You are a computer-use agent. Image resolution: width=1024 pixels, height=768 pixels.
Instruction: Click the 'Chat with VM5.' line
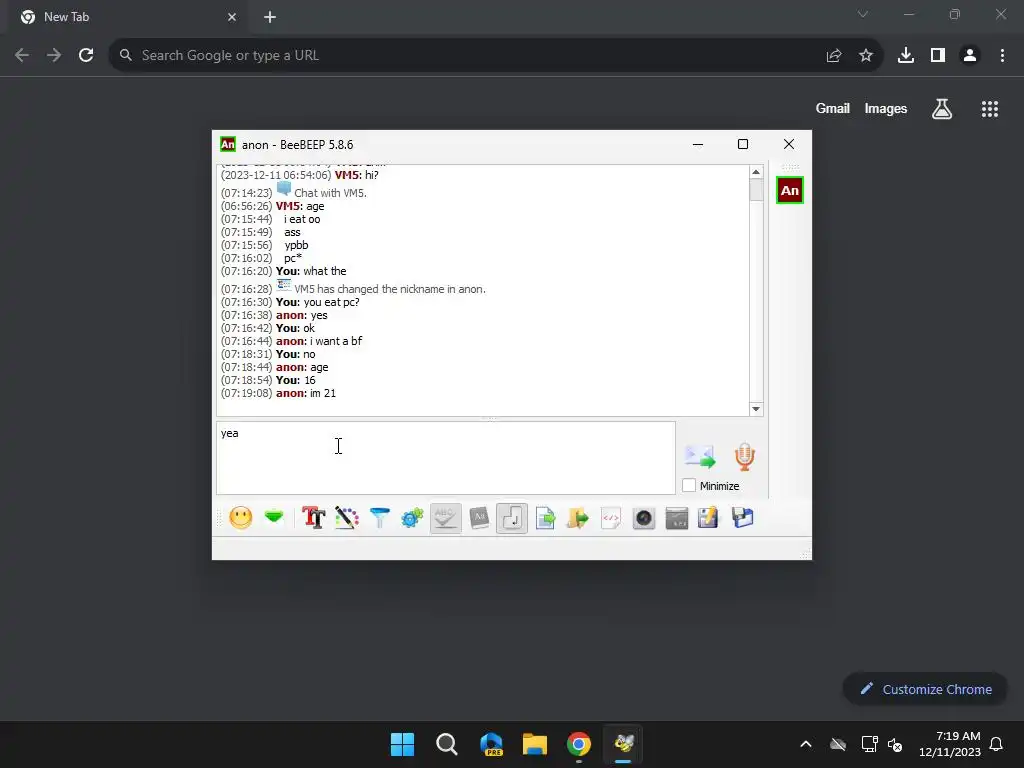(x=330, y=193)
